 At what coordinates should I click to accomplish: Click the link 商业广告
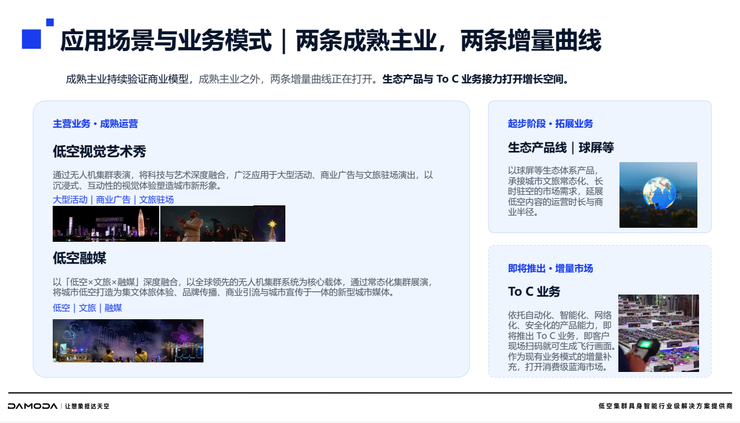coord(113,200)
